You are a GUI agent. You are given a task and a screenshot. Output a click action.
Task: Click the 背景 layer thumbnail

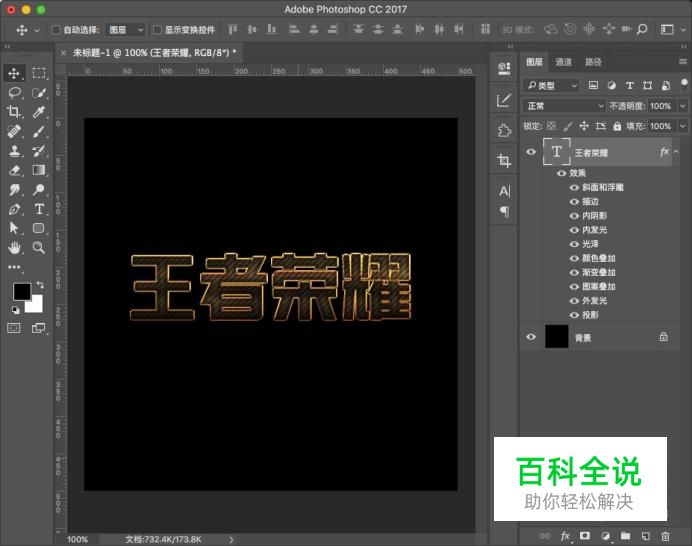pyautogui.click(x=557, y=337)
